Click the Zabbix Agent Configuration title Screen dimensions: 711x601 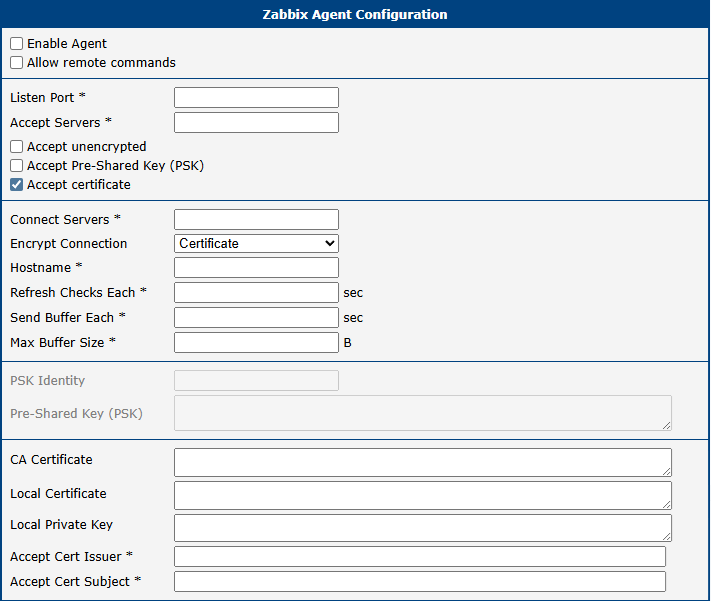[355, 15]
